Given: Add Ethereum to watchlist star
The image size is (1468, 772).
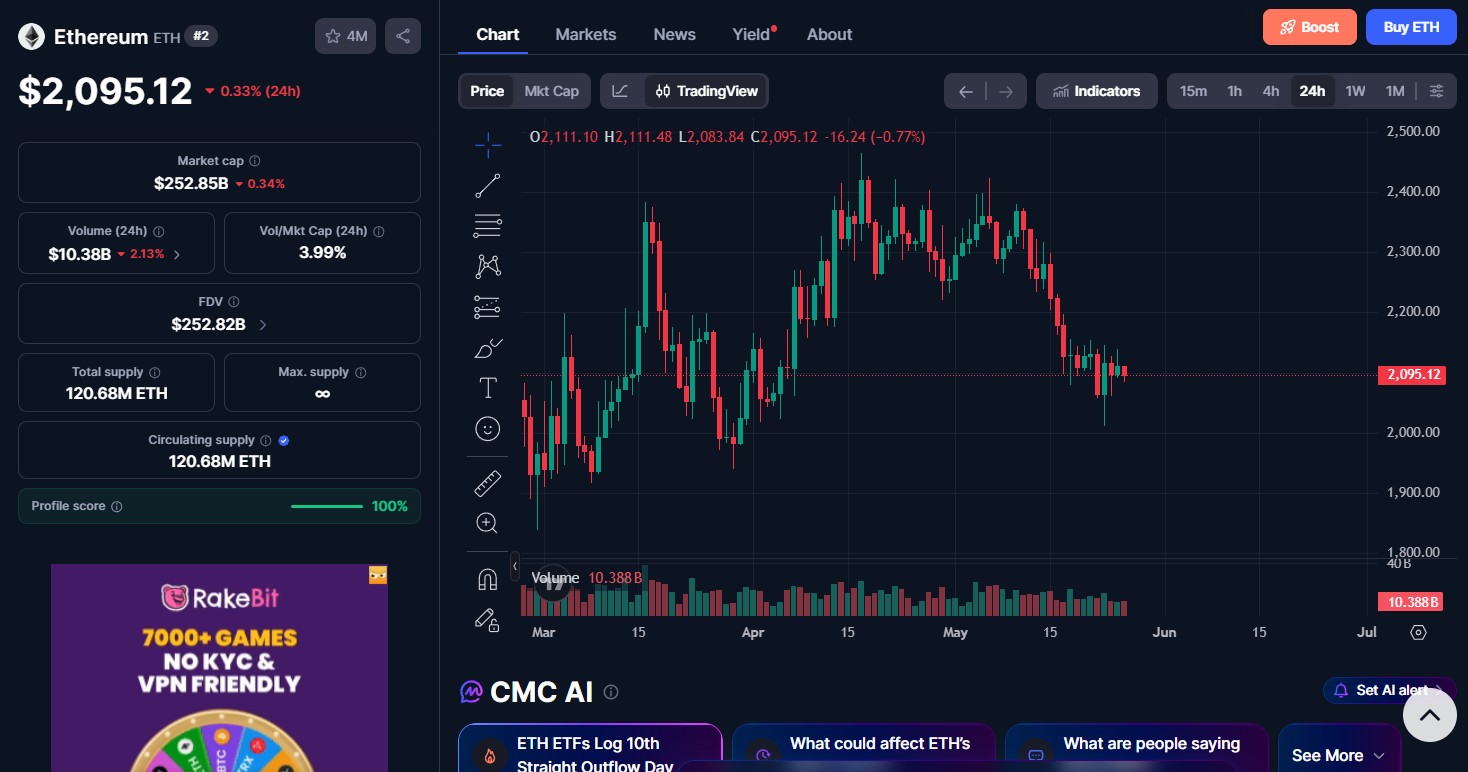Looking at the screenshot, I should tap(346, 36).
